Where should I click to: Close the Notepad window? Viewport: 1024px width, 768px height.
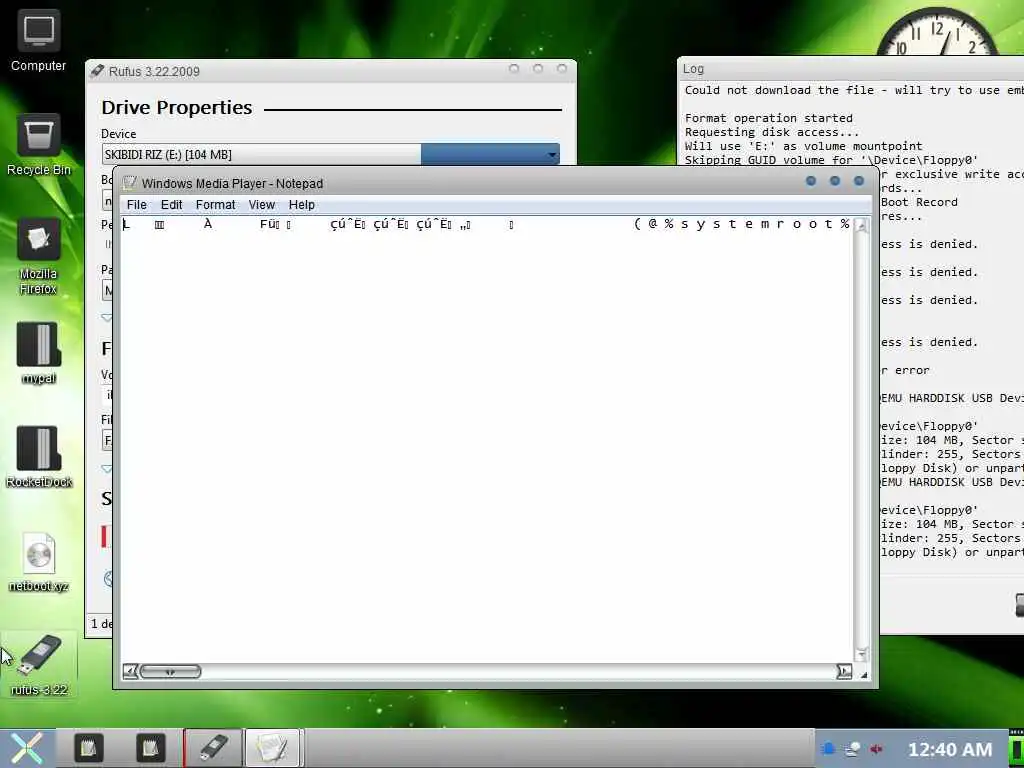pos(859,181)
